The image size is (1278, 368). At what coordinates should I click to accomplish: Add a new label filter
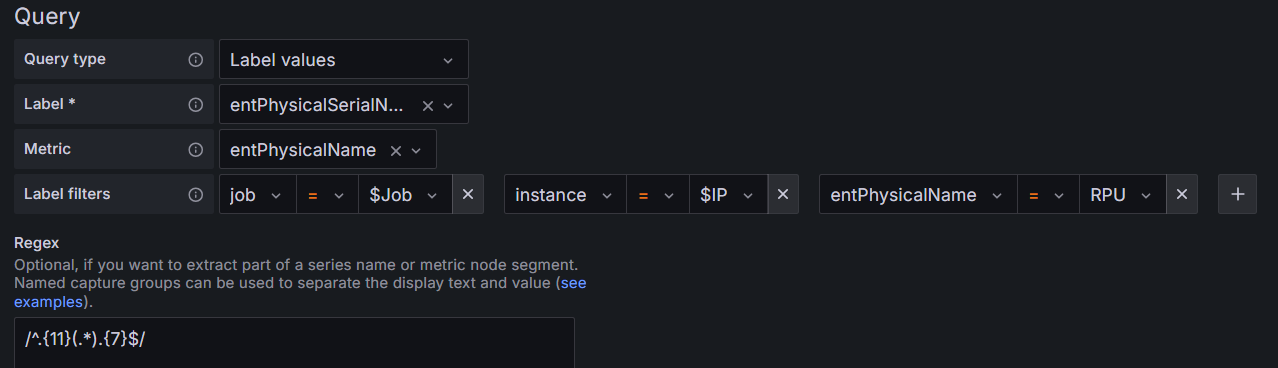point(1237,195)
